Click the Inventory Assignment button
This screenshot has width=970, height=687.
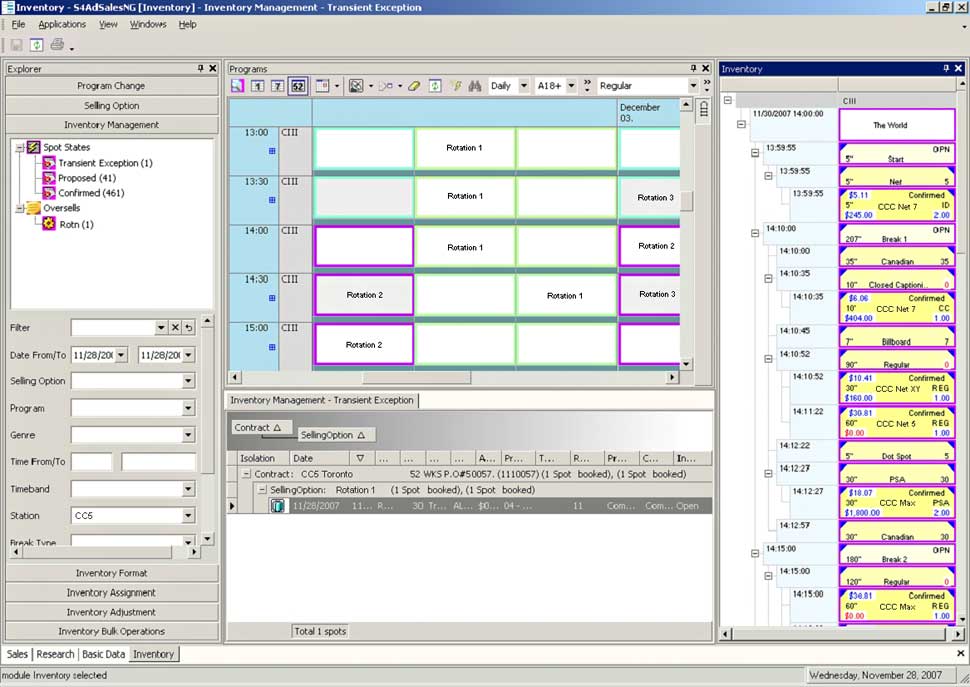pyautogui.click(x=111, y=593)
